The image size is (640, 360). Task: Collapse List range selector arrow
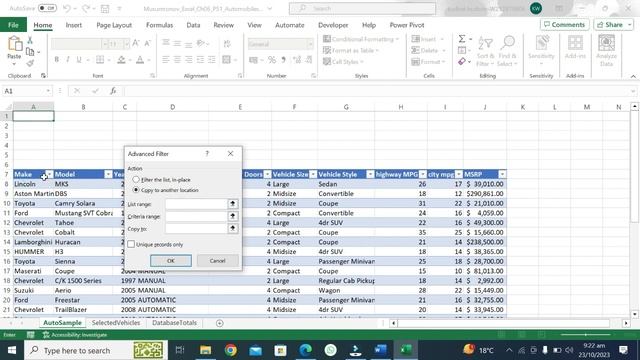pyautogui.click(x=233, y=204)
